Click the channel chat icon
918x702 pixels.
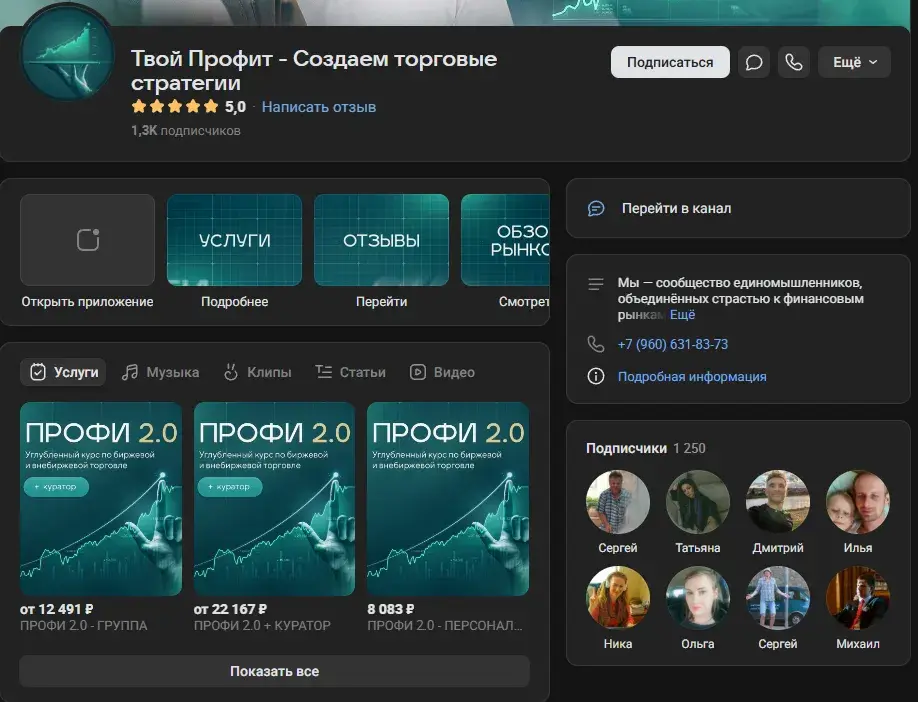coord(595,208)
